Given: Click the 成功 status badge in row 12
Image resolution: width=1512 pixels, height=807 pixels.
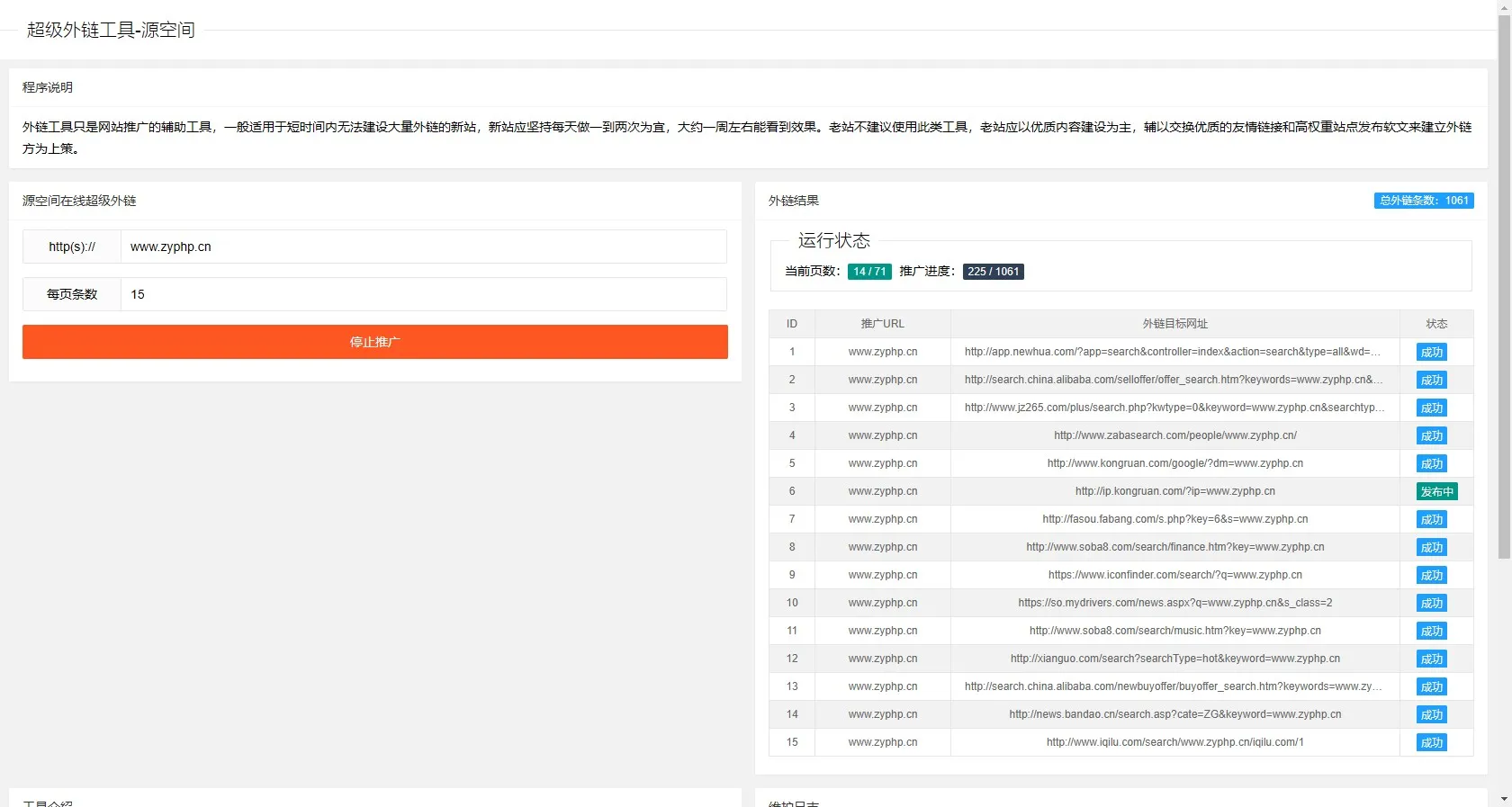Looking at the screenshot, I should click(1432, 659).
